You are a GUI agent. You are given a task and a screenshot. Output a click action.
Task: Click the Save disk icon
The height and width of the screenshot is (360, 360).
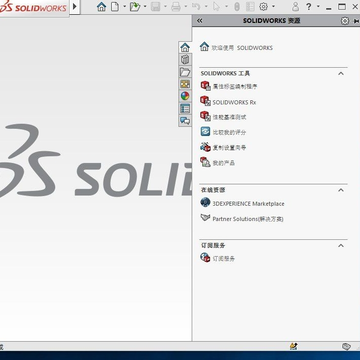pos(155,7)
